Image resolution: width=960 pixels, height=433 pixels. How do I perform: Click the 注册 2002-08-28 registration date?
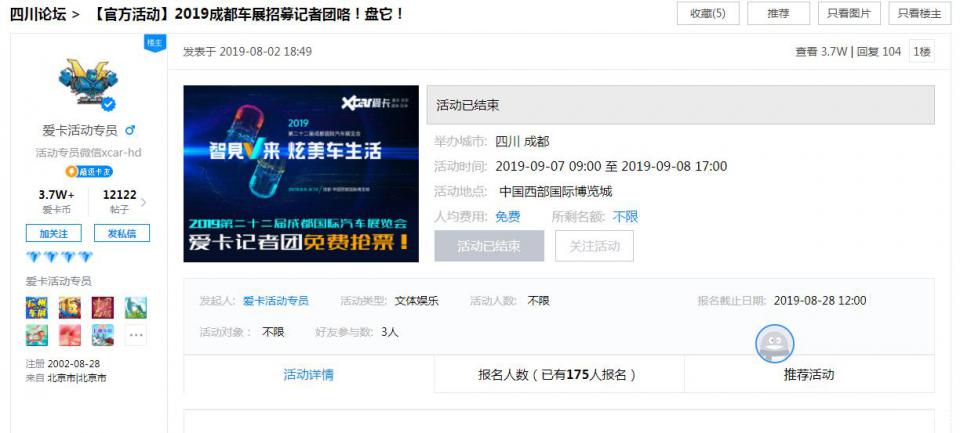coord(62,363)
